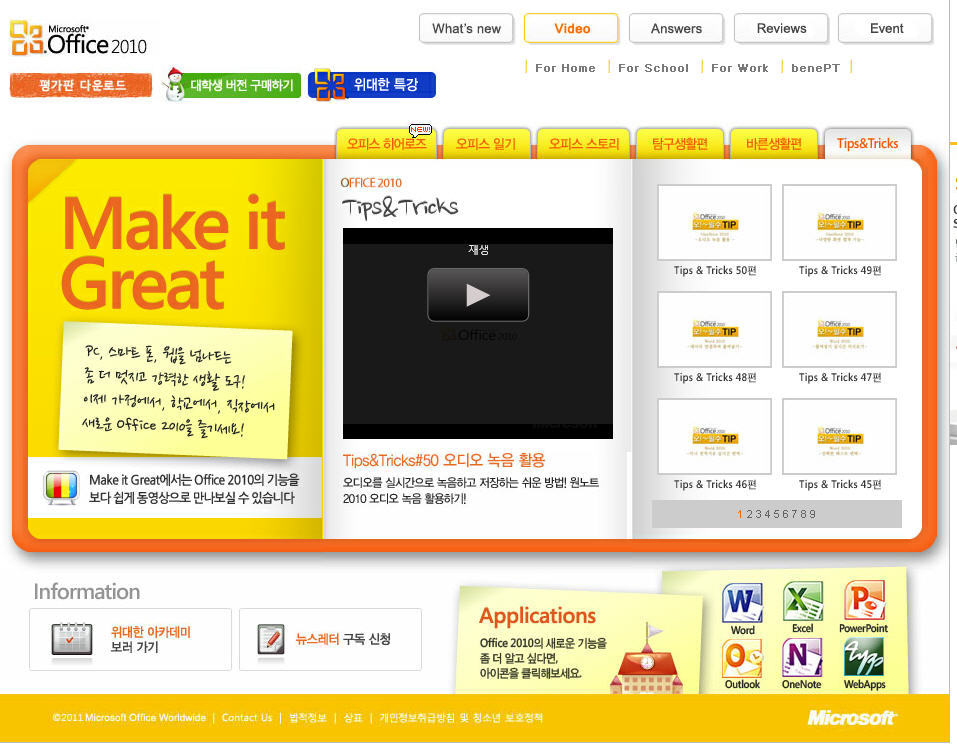
Task: Open the Reviews menu
Action: 781,29
